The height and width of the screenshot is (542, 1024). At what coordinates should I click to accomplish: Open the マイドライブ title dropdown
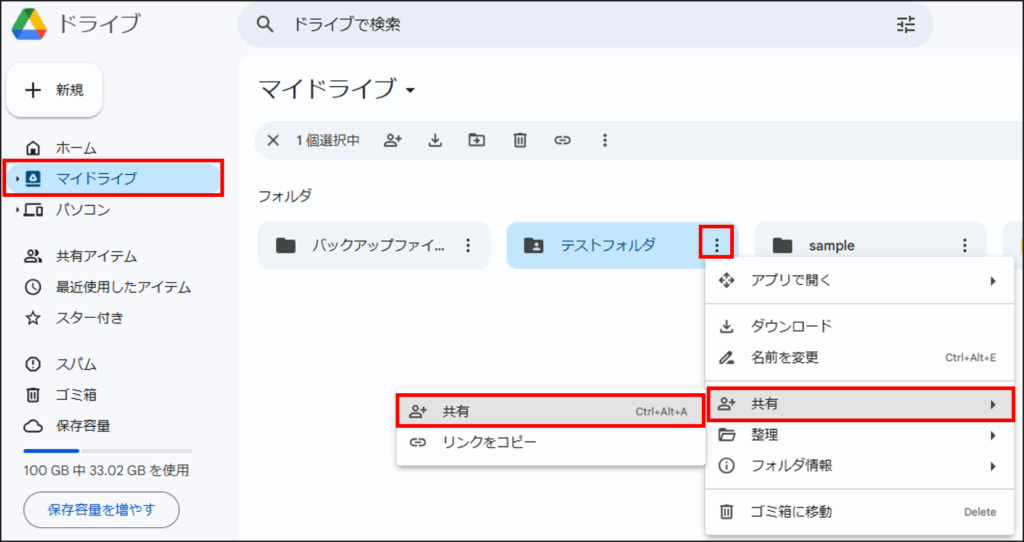coord(410,90)
